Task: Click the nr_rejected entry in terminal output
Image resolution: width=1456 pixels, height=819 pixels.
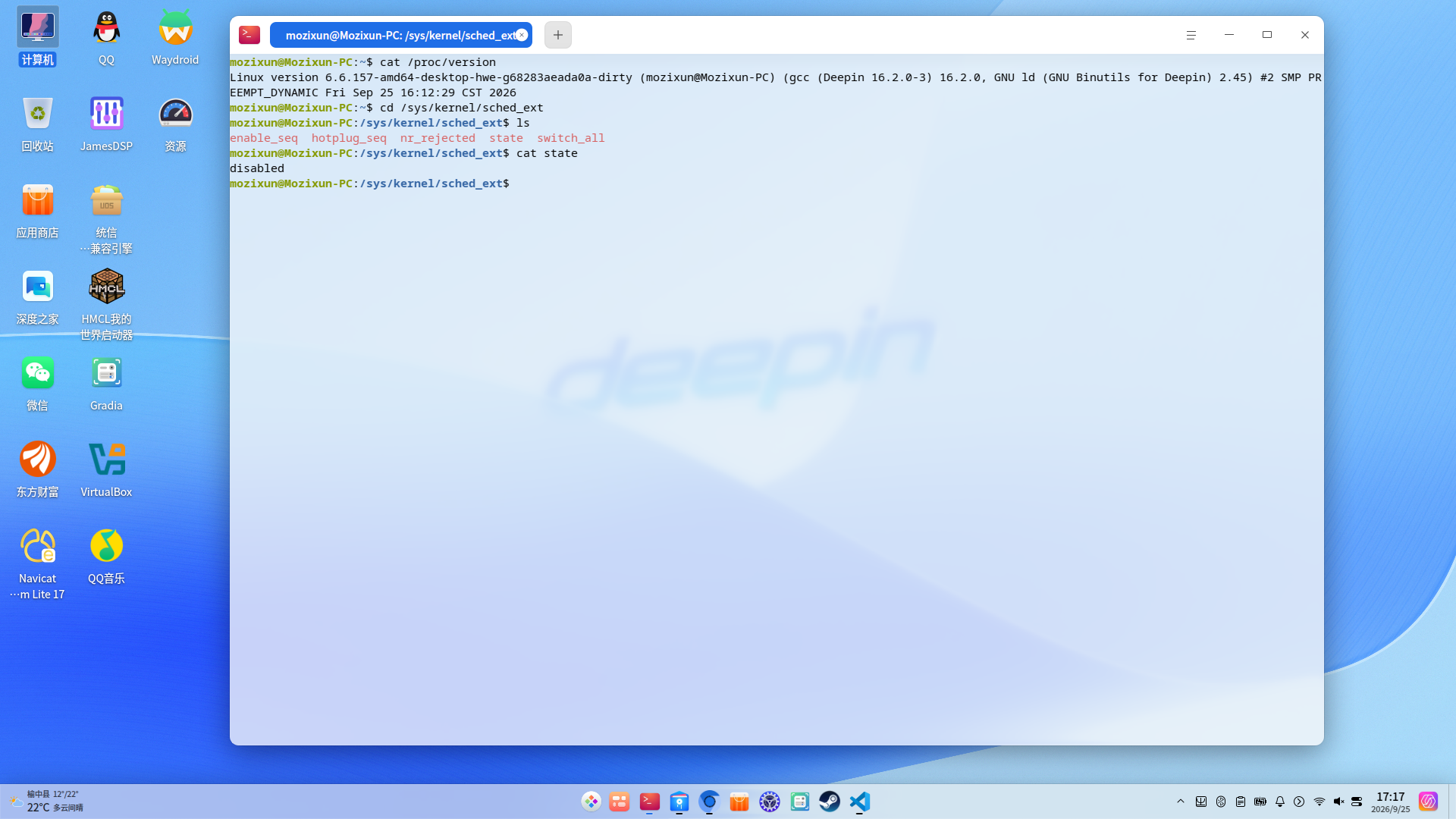Action: (438, 138)
